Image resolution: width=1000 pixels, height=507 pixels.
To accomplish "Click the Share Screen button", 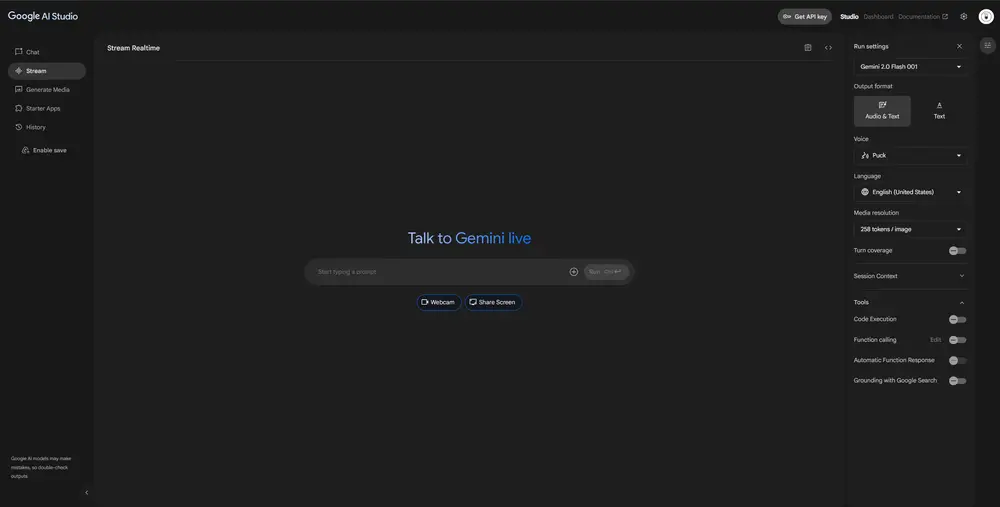I will click(493, 302).
